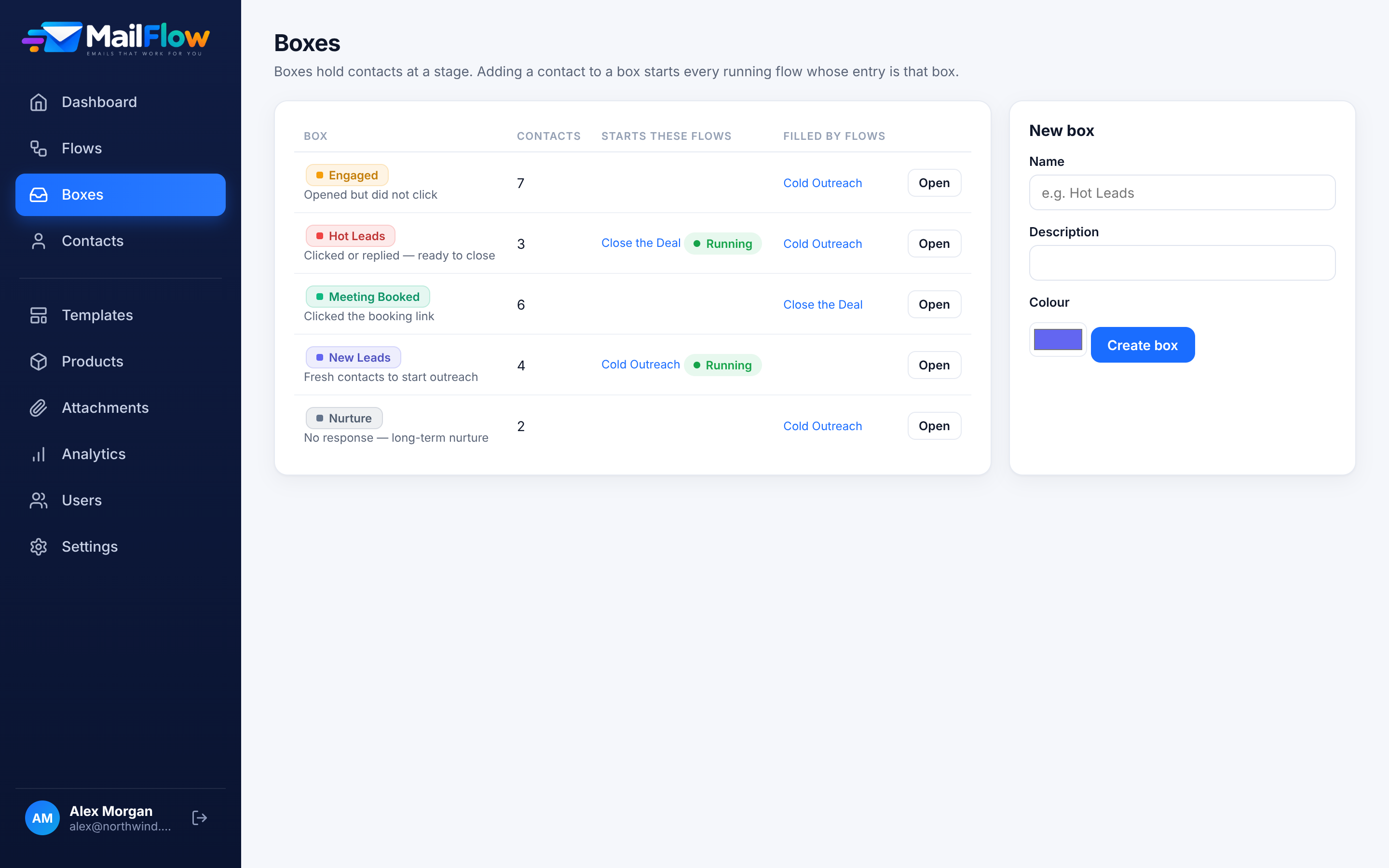Follow Cold Outreach link in Engaged row
The width and height of the screenshot is (1389, 868).
click(x=822, y=183)
